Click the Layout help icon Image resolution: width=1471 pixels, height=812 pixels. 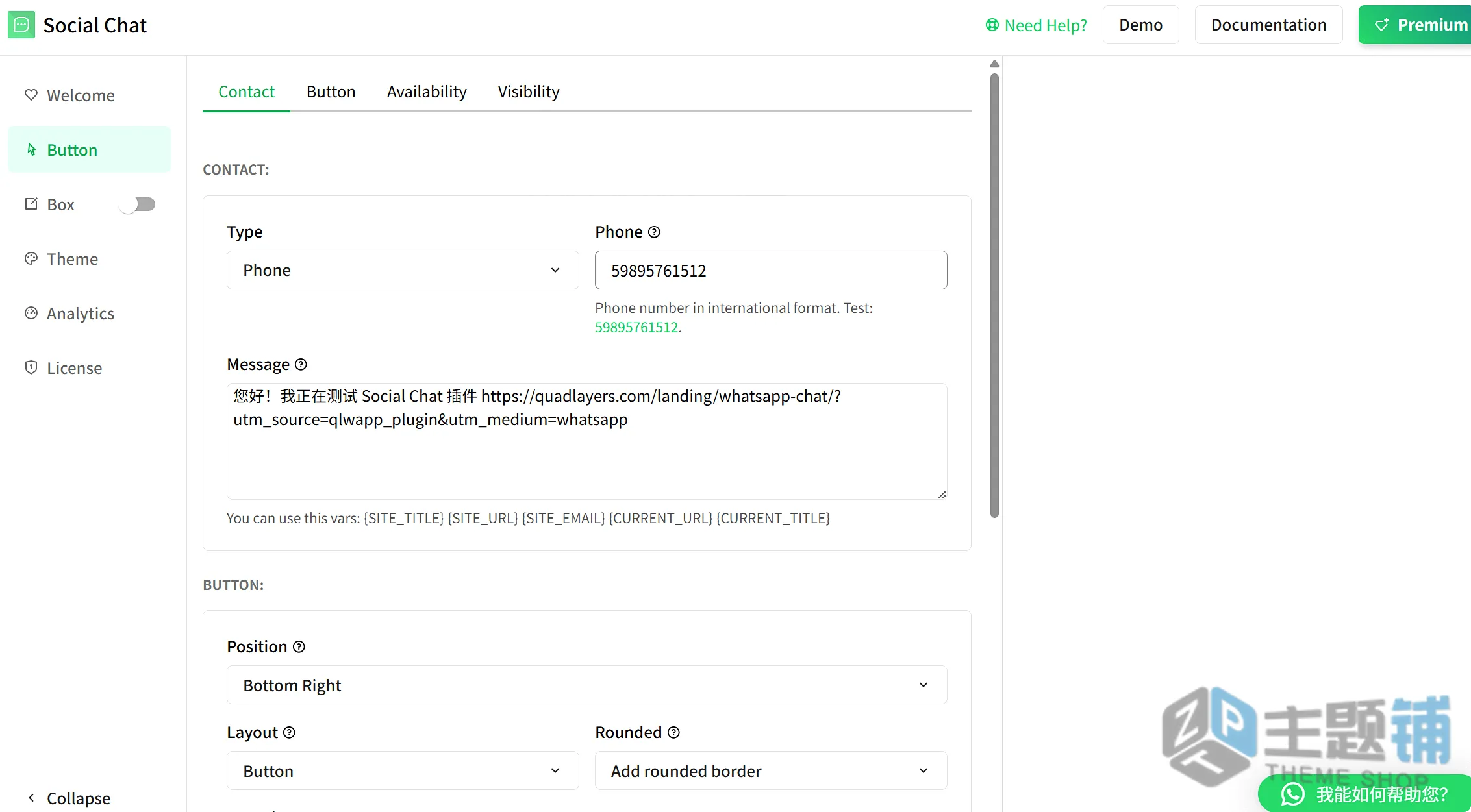pos(290,732)
